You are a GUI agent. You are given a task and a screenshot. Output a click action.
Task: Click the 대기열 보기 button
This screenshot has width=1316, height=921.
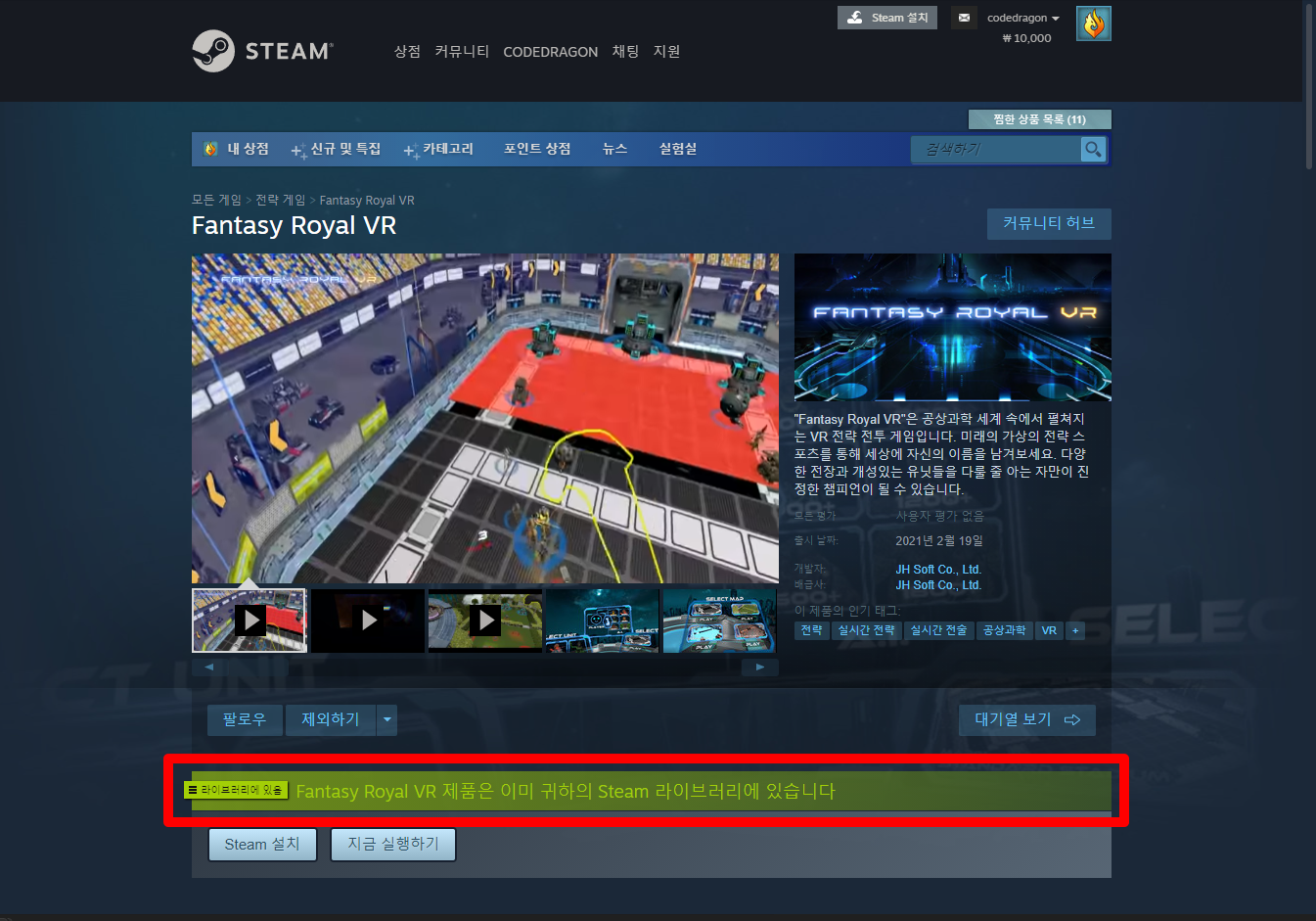coord(1027,720)
